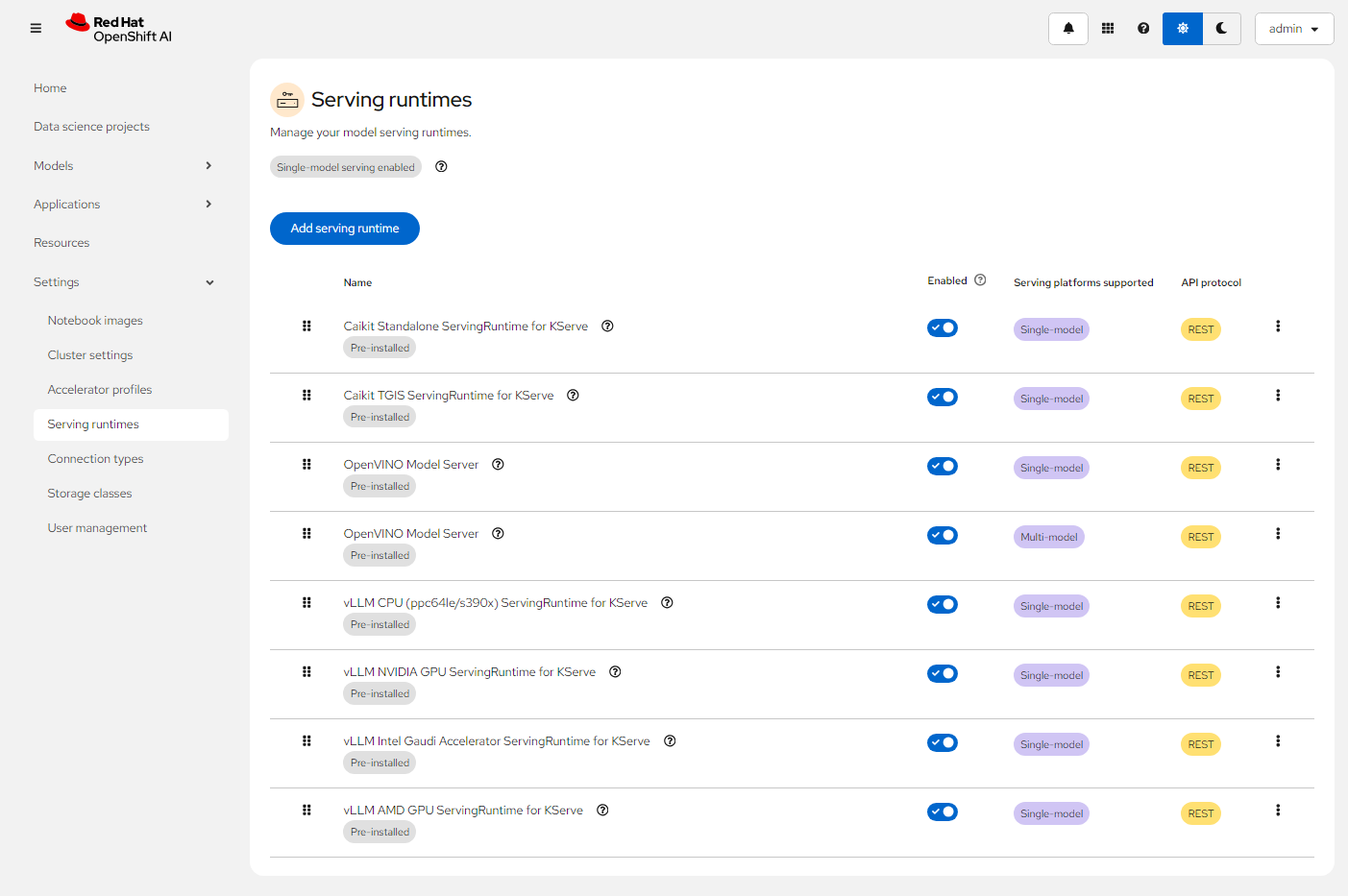This screenshot has height=896, width=1348.
Task: Open kebab menu for Caikit TGIS row
Action: (x=1278, y=395)
